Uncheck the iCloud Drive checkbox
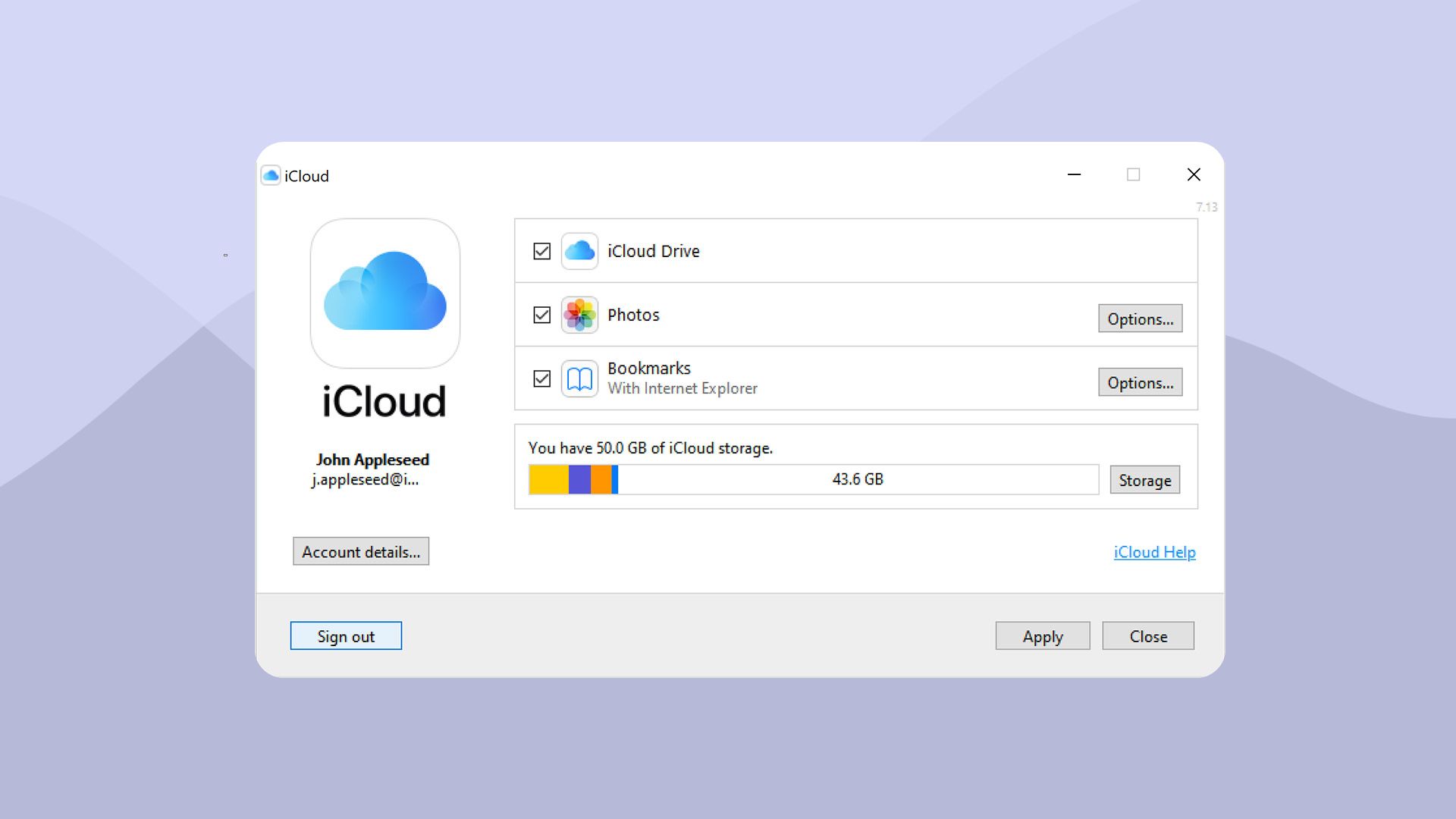The image size is (1456, 819). [541, 251]
